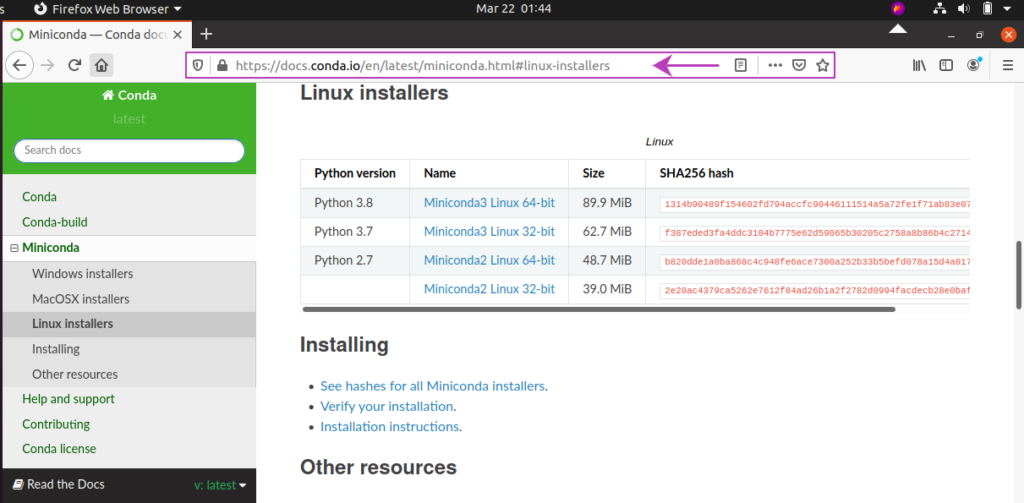1024x503 pixels.
Task: Open Conda license page
Action: [59, 449]
